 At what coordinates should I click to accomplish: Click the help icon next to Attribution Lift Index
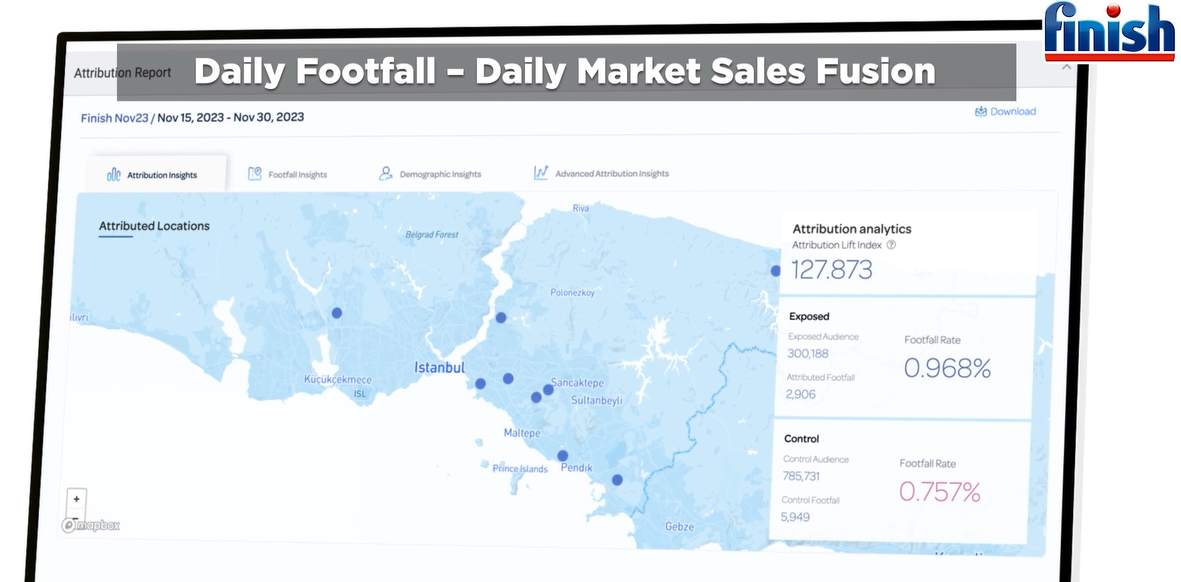pos(891,244)
